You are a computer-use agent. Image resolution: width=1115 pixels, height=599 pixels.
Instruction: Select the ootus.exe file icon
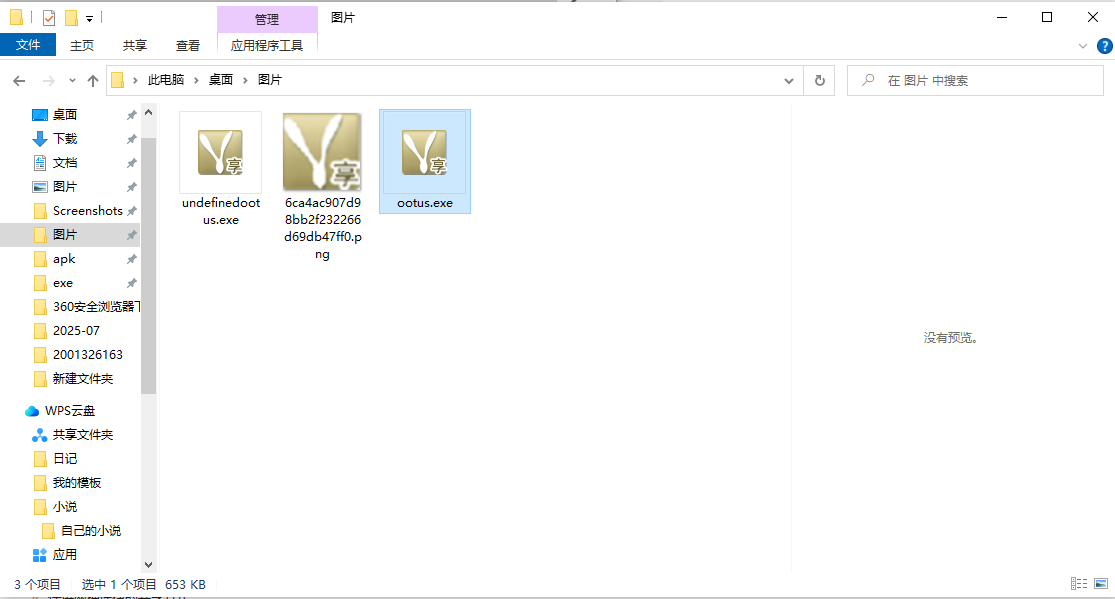coord(425,152)
